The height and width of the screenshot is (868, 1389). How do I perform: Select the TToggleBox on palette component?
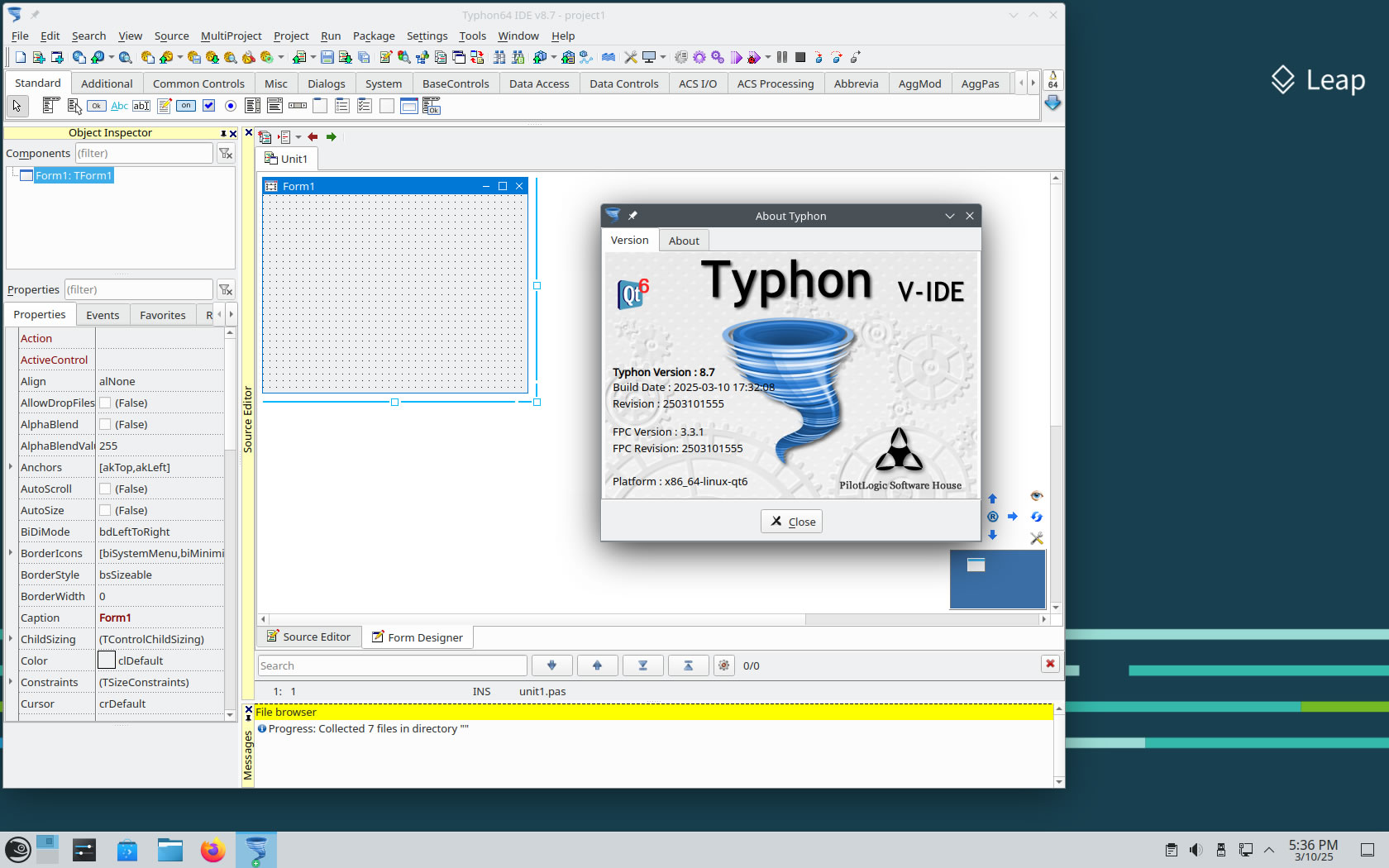click(186, 106)
